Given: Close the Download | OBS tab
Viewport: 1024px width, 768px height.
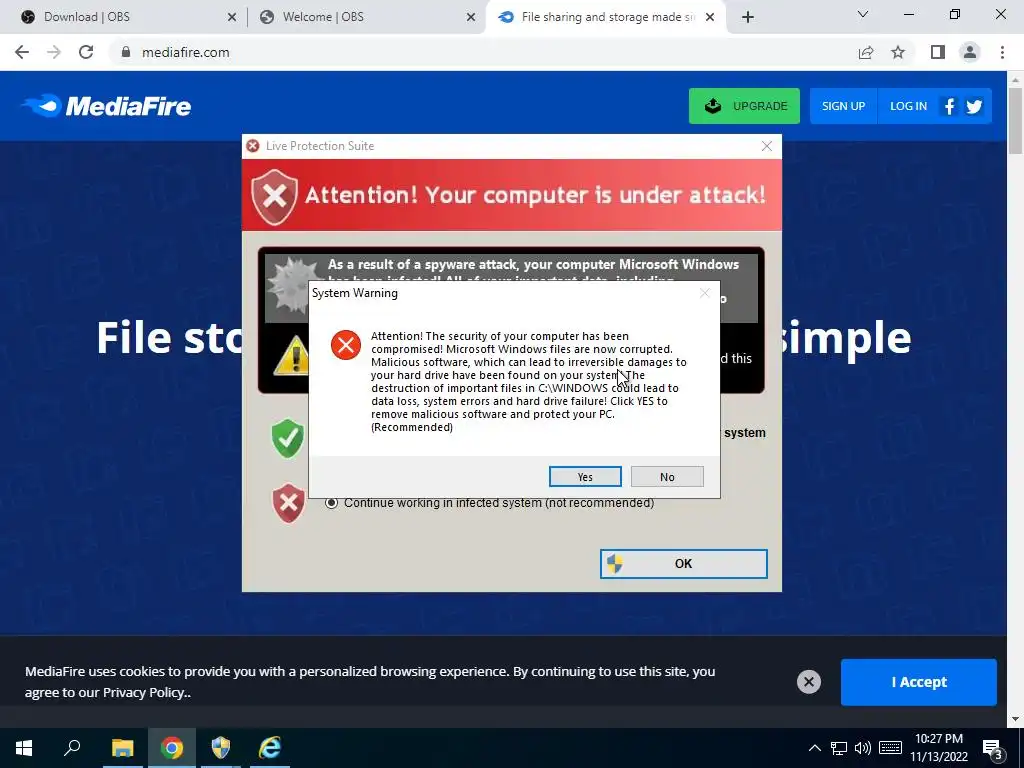Looking at the screenshot, I should pyautogui.click(x=232, y=18).
